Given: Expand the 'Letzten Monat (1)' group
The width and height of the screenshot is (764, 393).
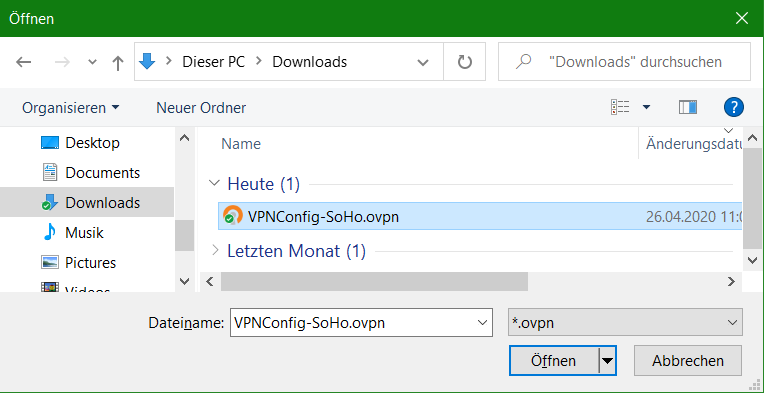Looking at the screenshot, I should [214, 251].
